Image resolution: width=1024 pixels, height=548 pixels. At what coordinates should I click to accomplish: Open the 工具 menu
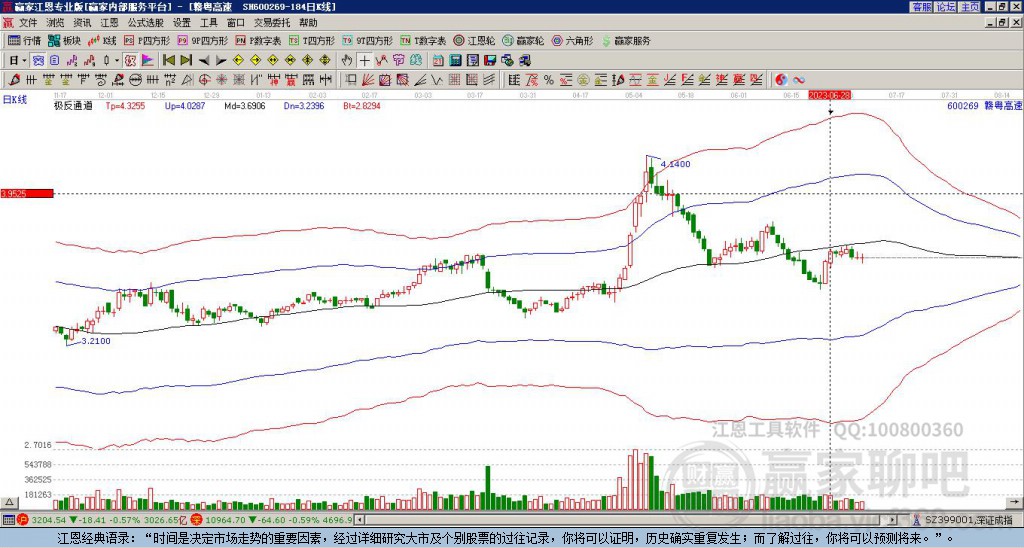208,23
